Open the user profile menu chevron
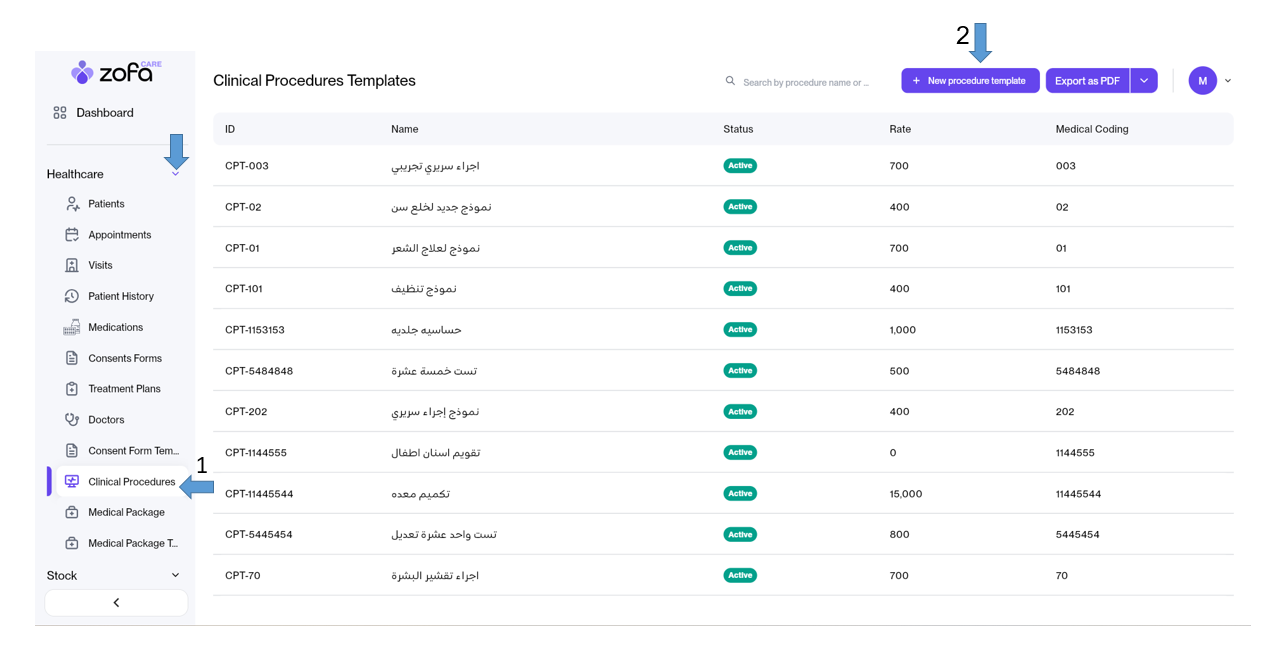Screen dimensions: 1282x667 (x=1228, y=81)
